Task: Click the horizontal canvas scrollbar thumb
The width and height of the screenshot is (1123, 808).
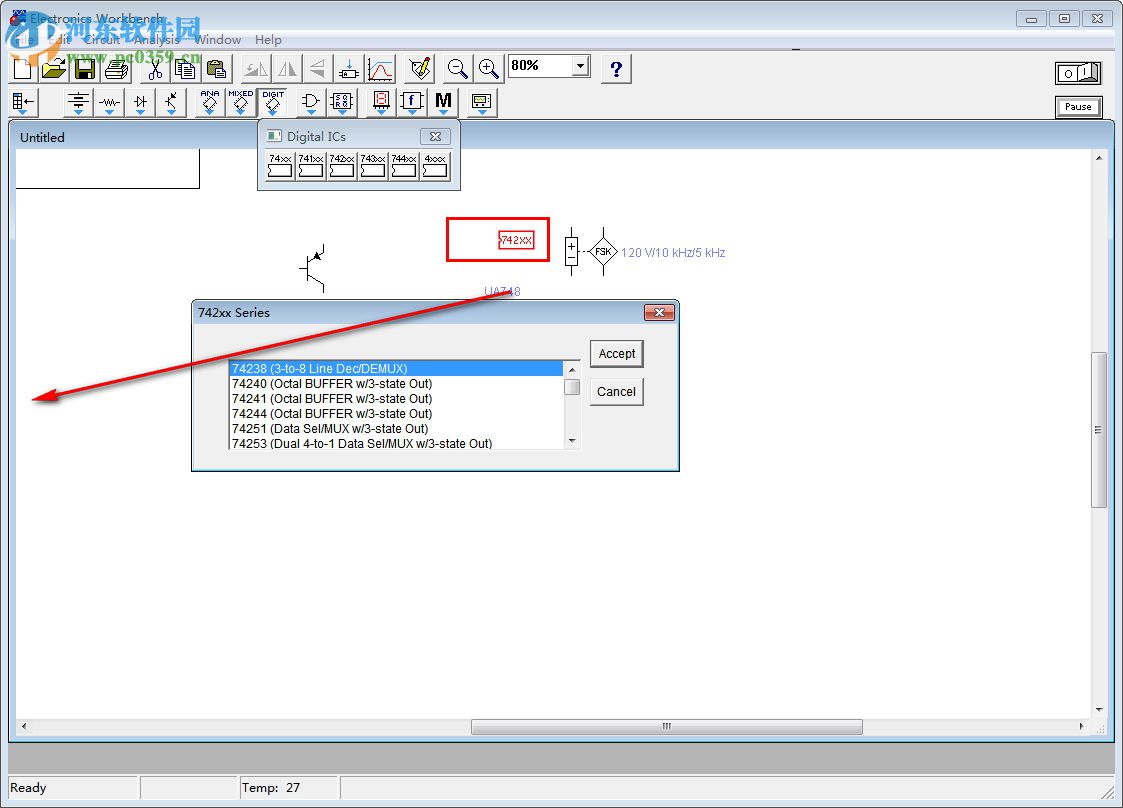Action: [667, 726]
